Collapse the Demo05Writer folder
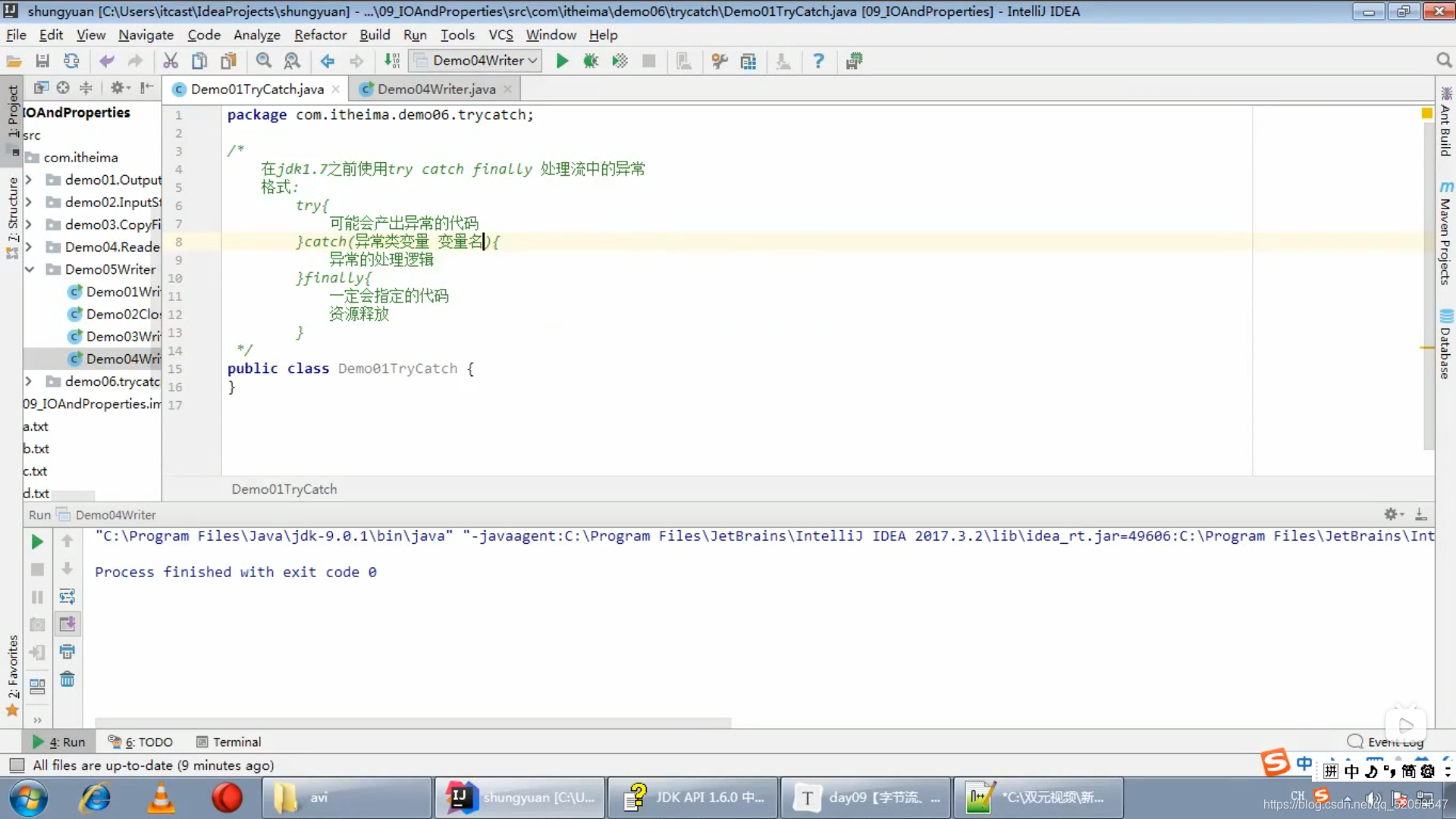Viewport: 1456px width, 819px height. tap(29, 269)
